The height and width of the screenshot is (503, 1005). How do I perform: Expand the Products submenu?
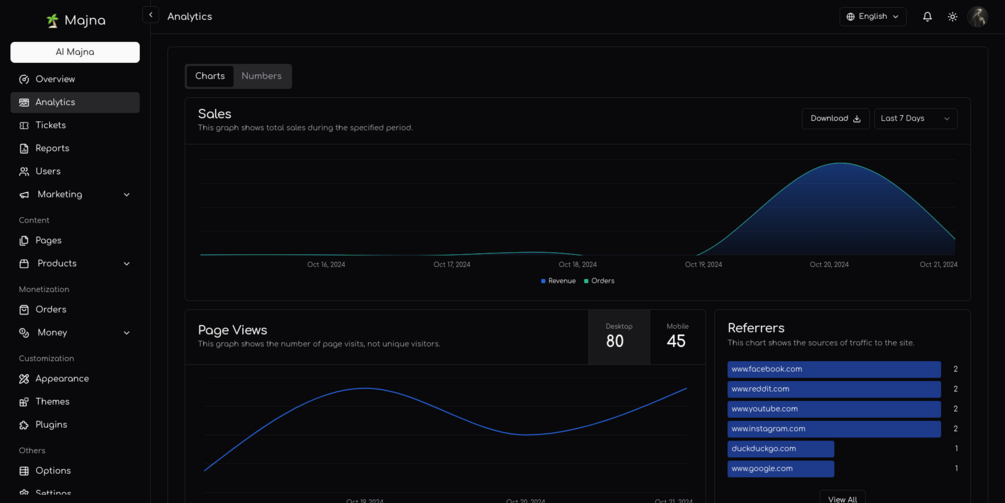(75, 264)
